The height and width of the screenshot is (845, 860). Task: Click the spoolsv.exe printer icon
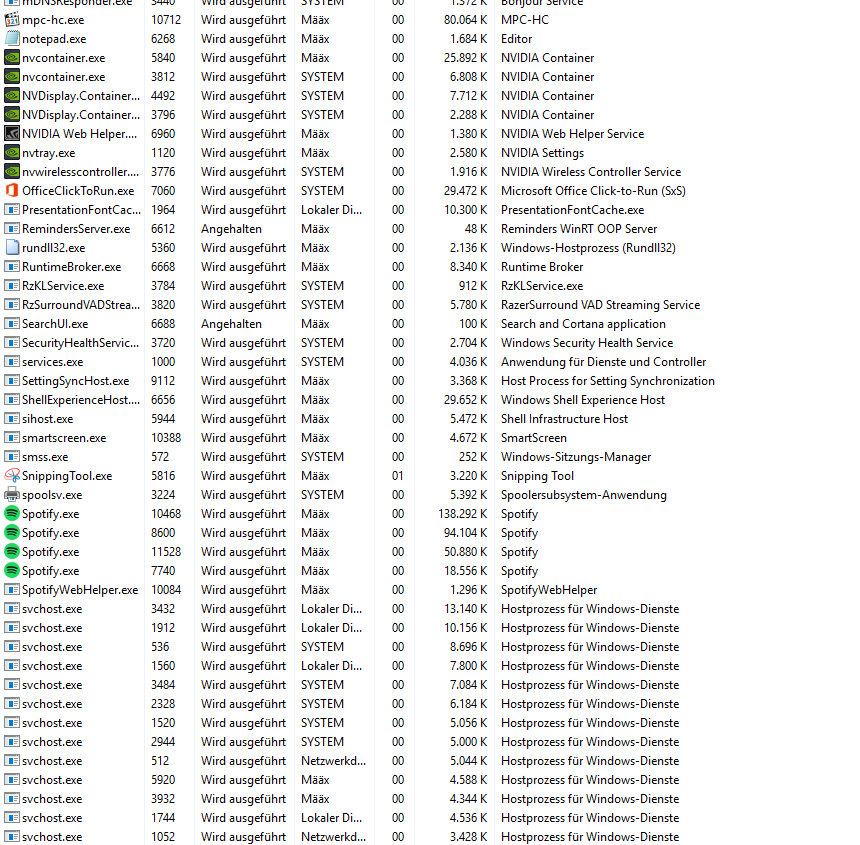12,495
